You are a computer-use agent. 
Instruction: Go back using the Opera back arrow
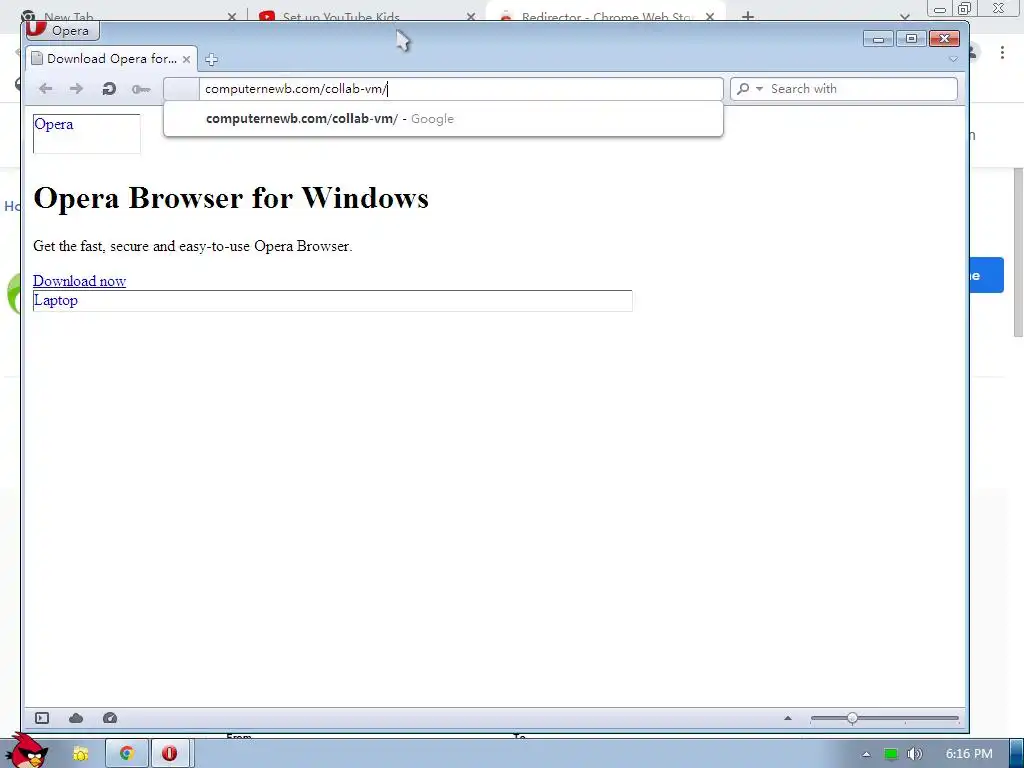point(45,89)
